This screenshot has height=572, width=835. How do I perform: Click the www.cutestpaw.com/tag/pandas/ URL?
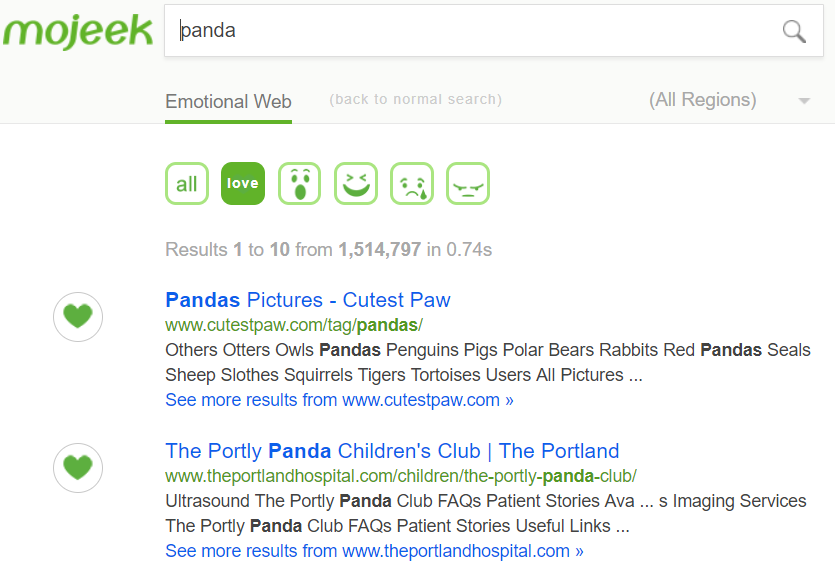[294, 325]
